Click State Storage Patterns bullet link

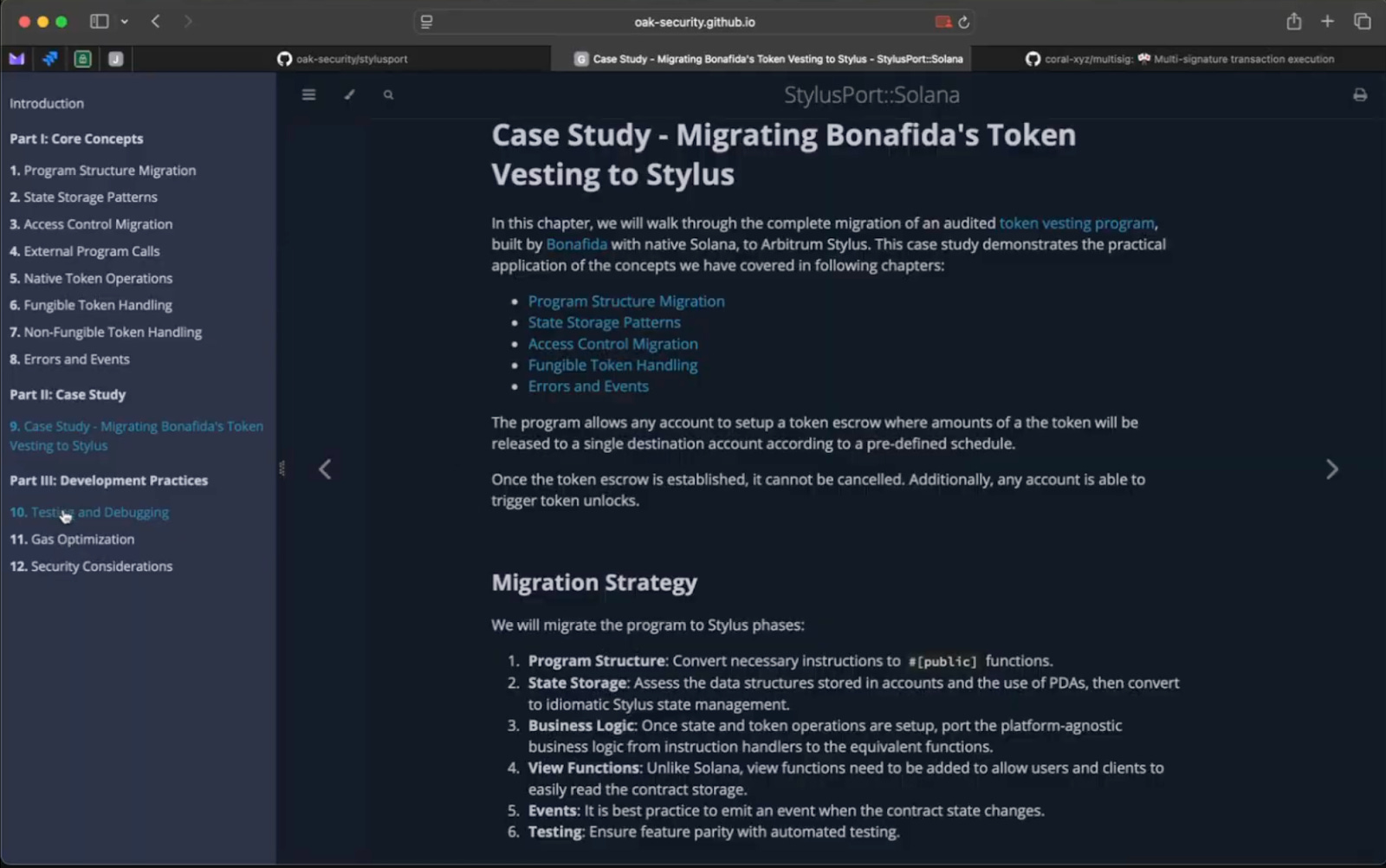click(x=605, y=322)
